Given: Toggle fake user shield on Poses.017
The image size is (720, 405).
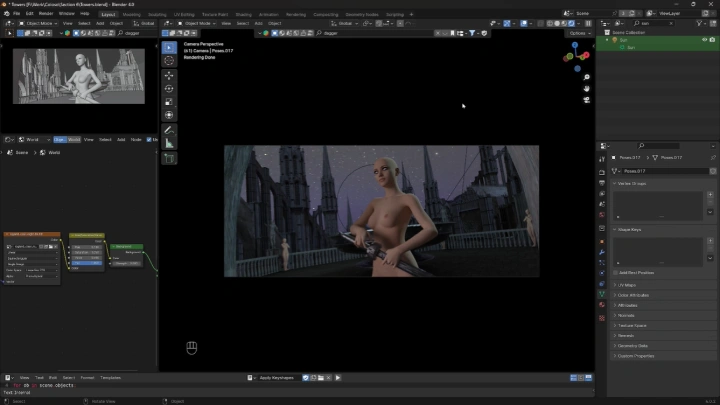Looking at the screenshot, I should click(713, 171).
